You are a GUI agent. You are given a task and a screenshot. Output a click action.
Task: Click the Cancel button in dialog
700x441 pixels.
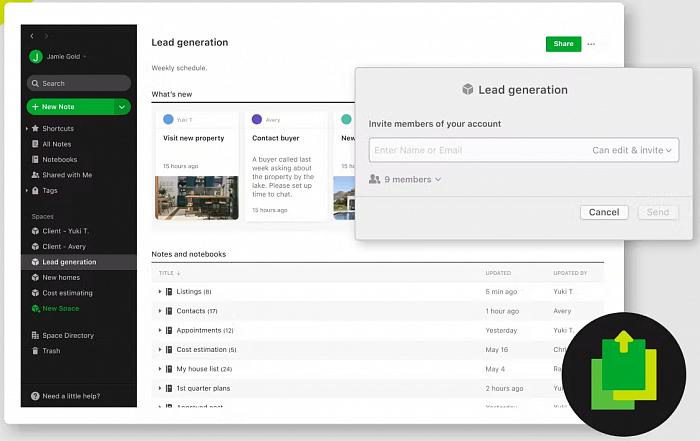(x=604, y=212)
